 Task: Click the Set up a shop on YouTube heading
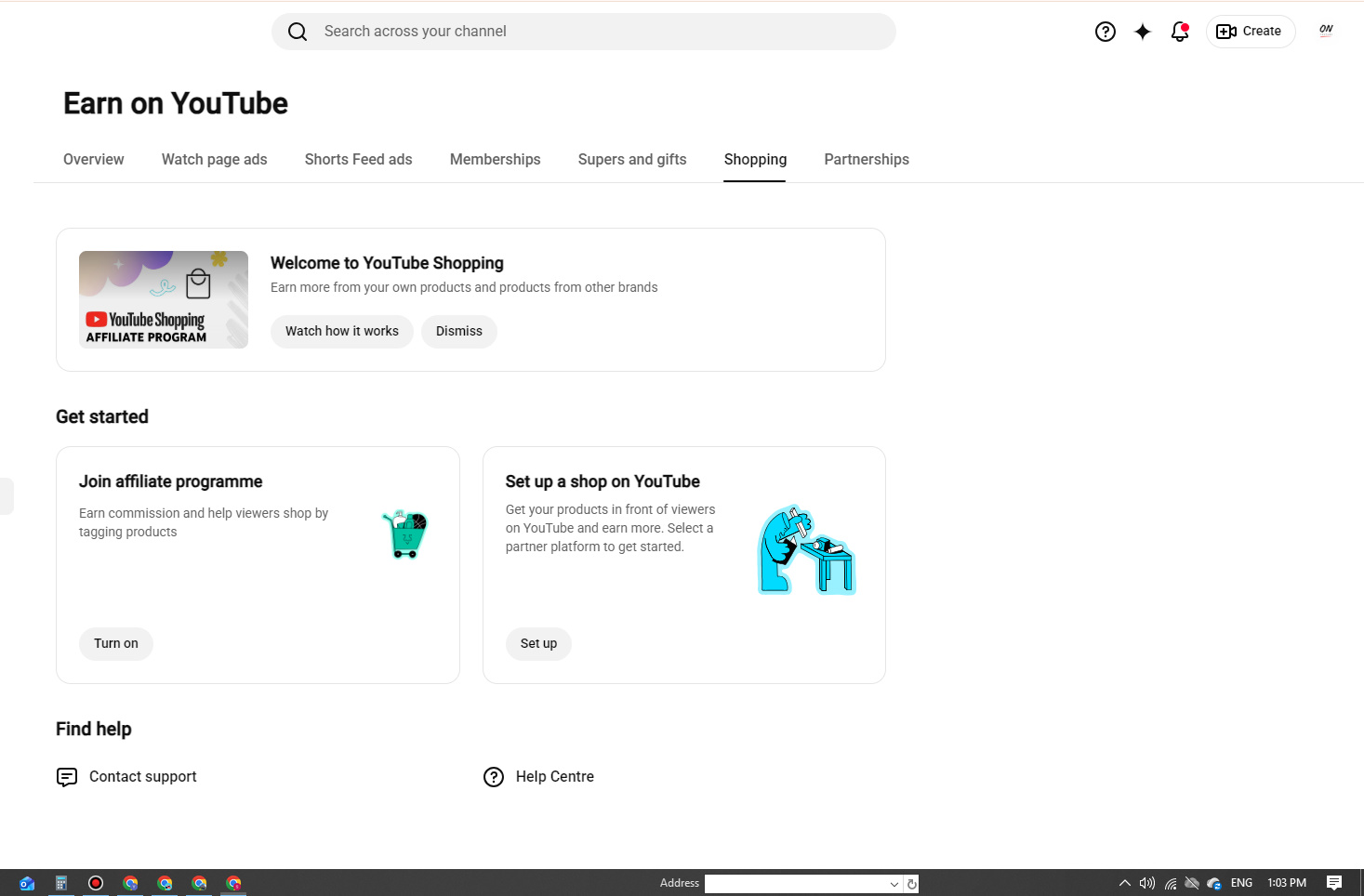point(603,482)
